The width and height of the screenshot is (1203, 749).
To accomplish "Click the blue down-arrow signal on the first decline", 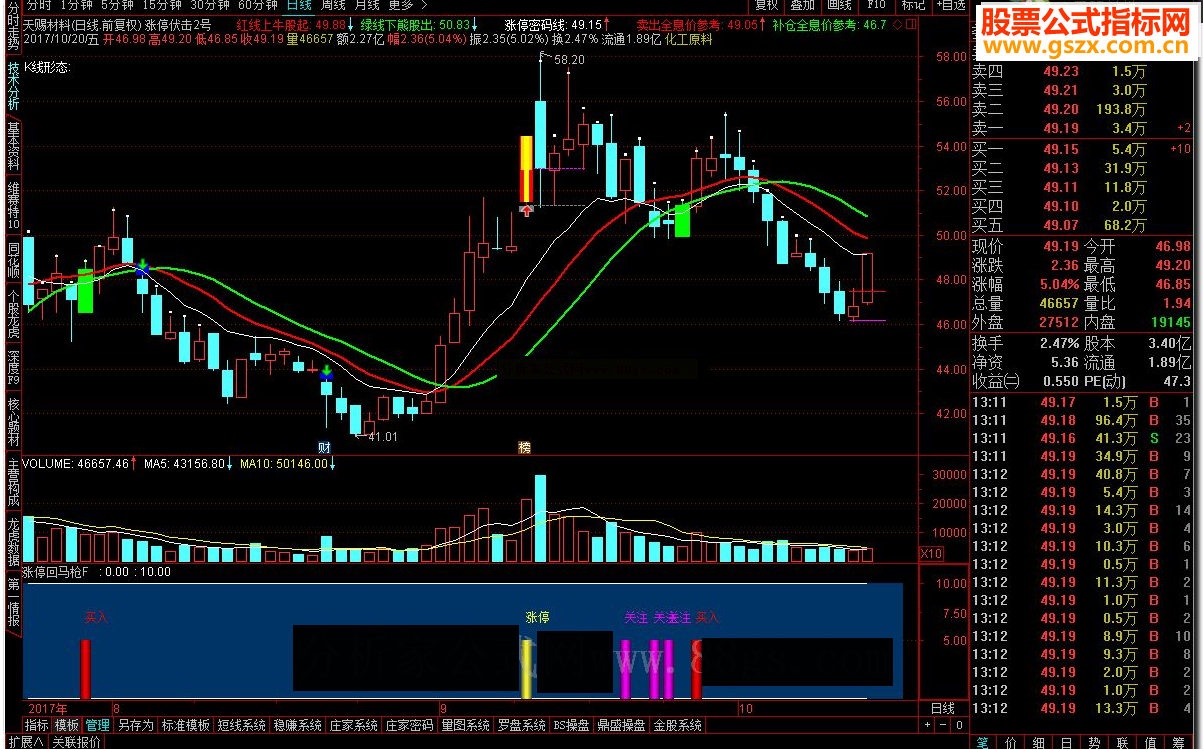I will pyautogui.click(x=143, y=266).
